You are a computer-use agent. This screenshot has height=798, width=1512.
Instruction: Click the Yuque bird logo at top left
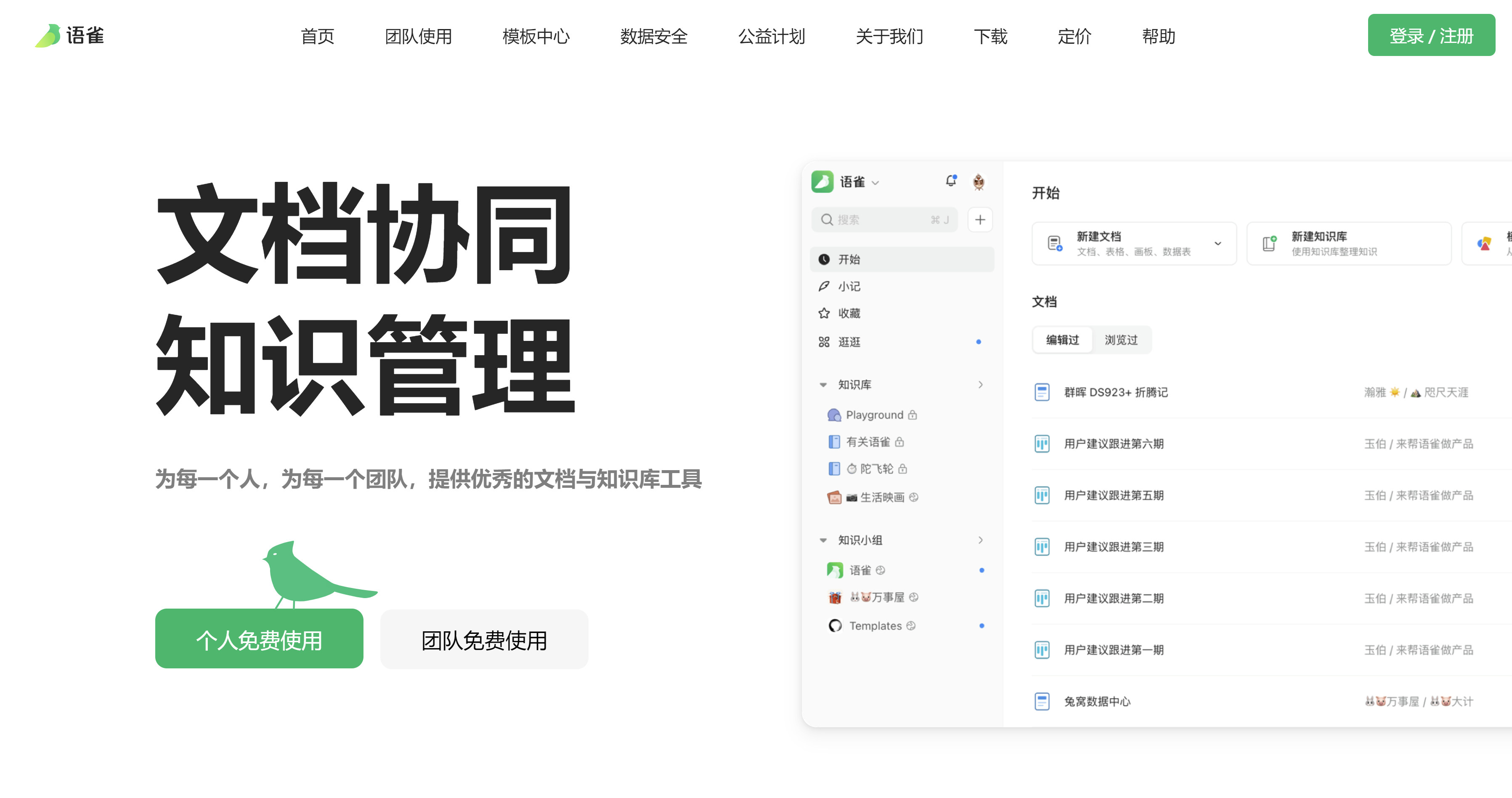click(48, 36)
